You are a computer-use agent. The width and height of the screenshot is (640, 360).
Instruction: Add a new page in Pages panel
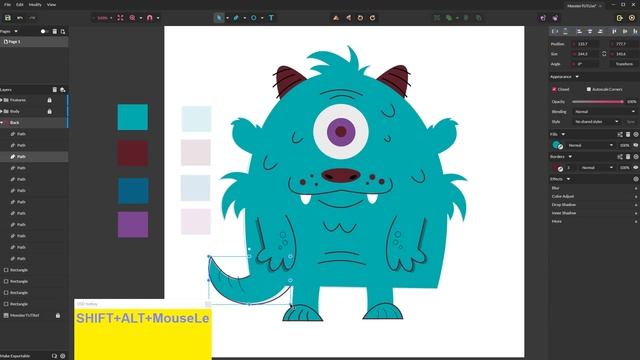point(63,31)
